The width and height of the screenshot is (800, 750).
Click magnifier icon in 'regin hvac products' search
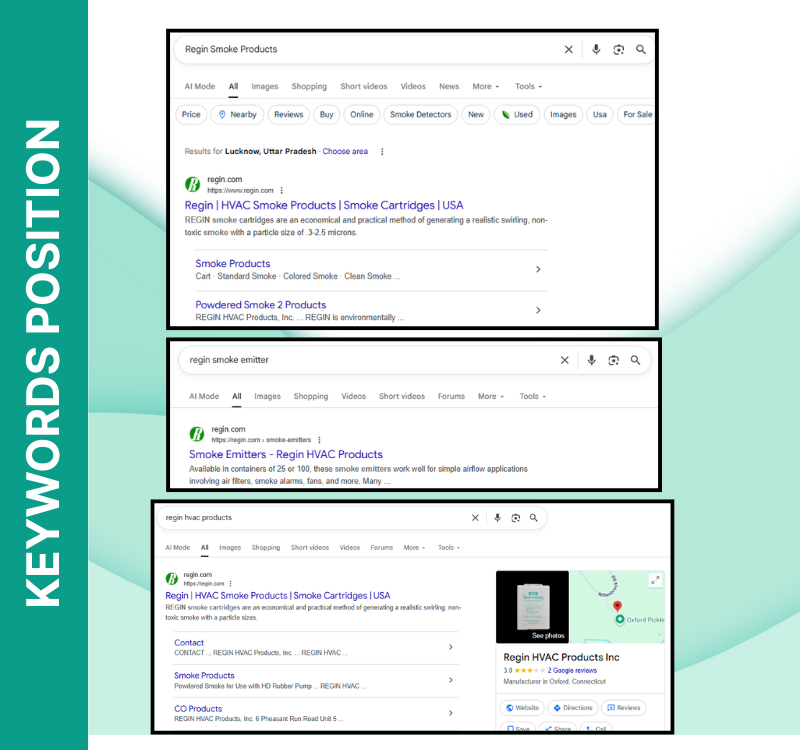(x=534, y=518)
